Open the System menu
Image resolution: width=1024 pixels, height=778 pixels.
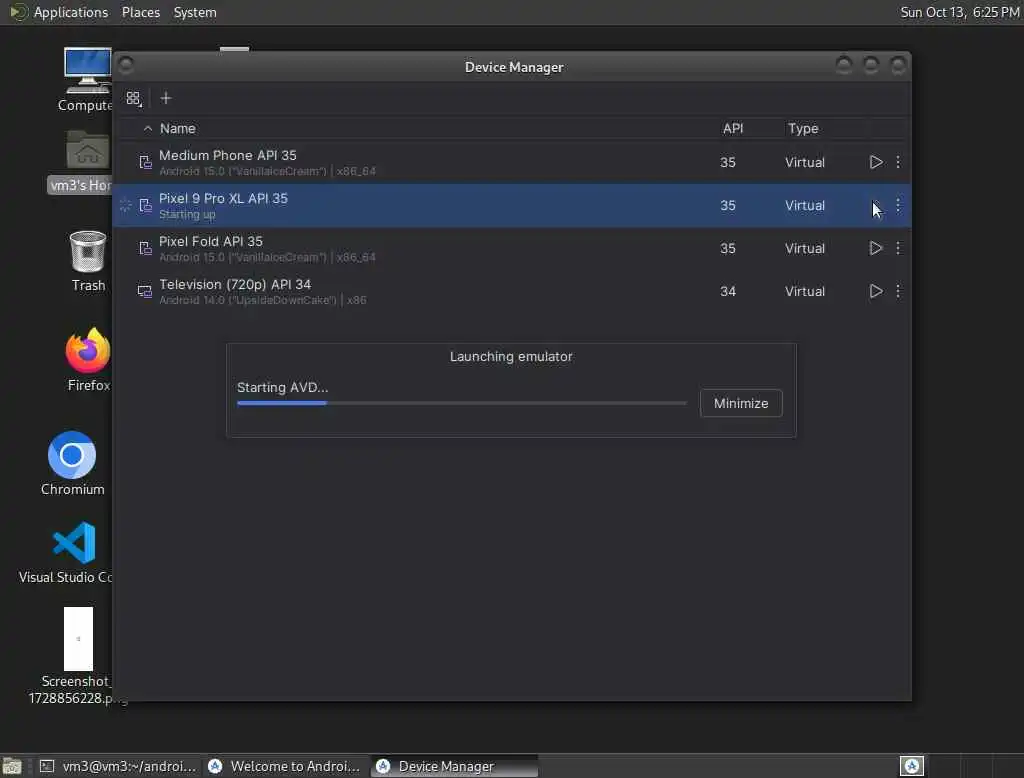click(x=195, y=12)
